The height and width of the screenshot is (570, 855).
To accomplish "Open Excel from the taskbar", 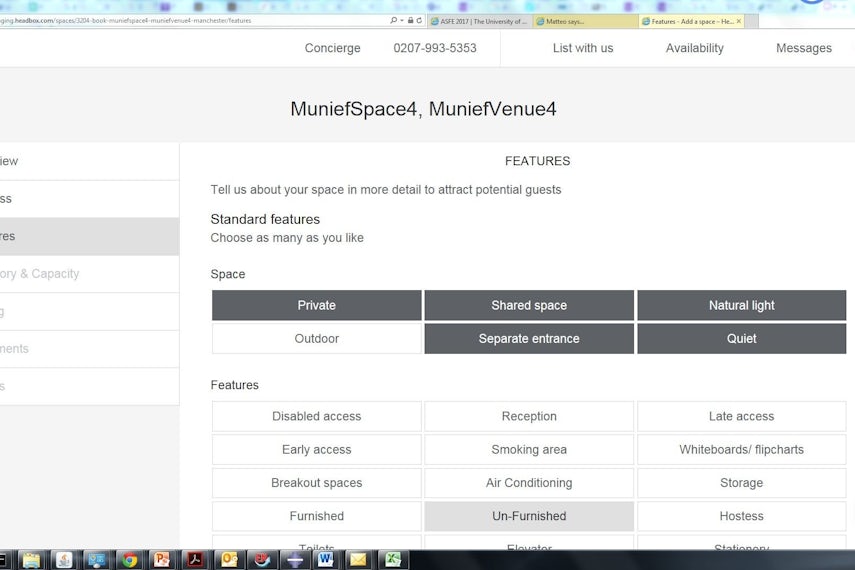I will [x=394, y=560].
